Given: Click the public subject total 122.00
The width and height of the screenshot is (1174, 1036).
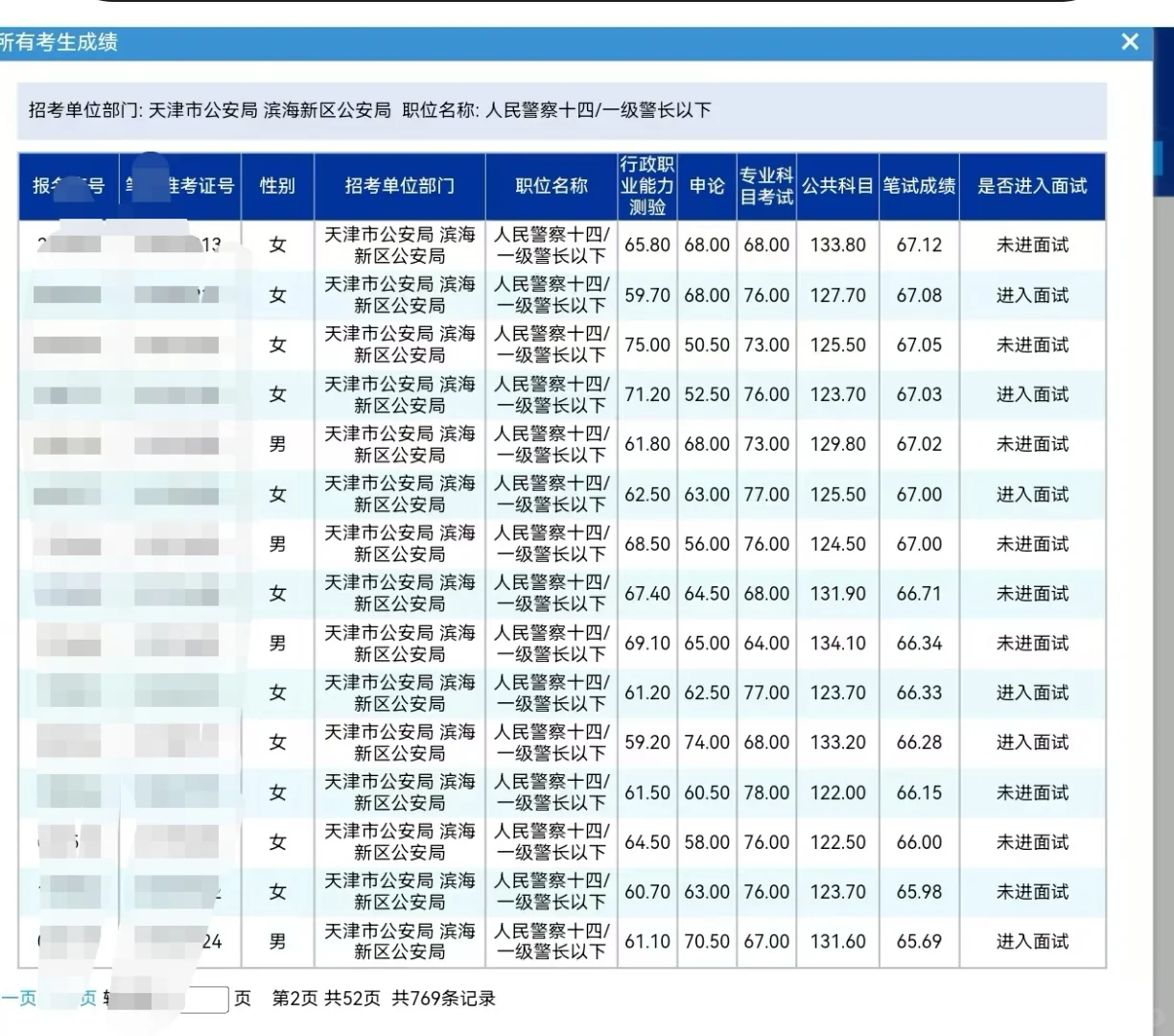Looking at the screenshot, I should pos(838,793).
